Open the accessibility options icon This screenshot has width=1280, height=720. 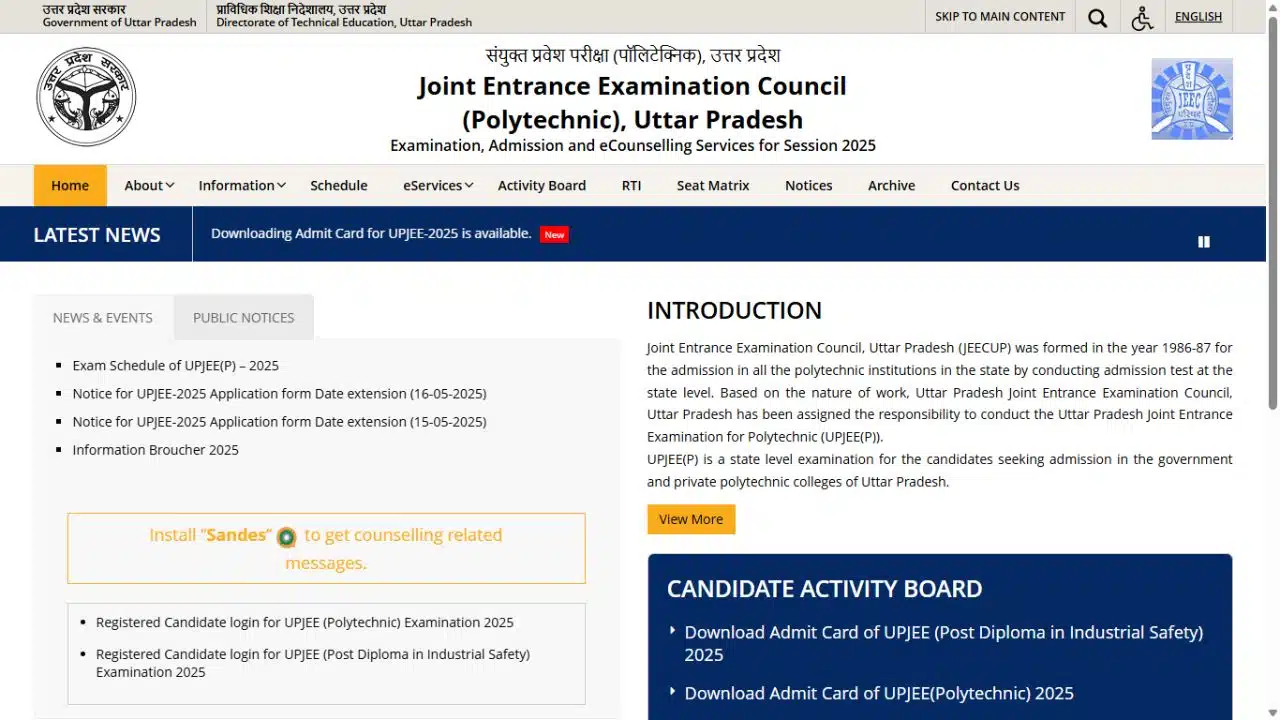coord(1142,17)
